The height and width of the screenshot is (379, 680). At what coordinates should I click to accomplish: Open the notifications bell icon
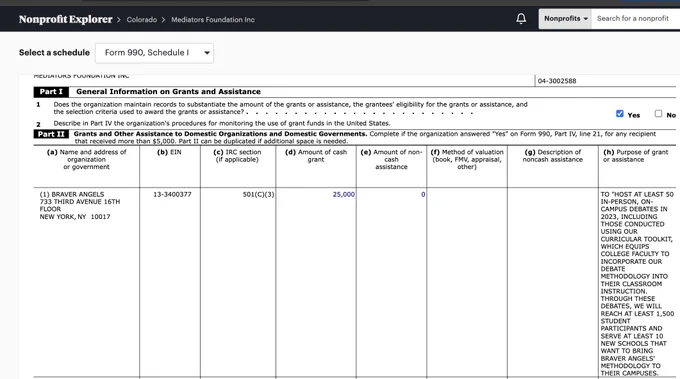click(521, 19)
